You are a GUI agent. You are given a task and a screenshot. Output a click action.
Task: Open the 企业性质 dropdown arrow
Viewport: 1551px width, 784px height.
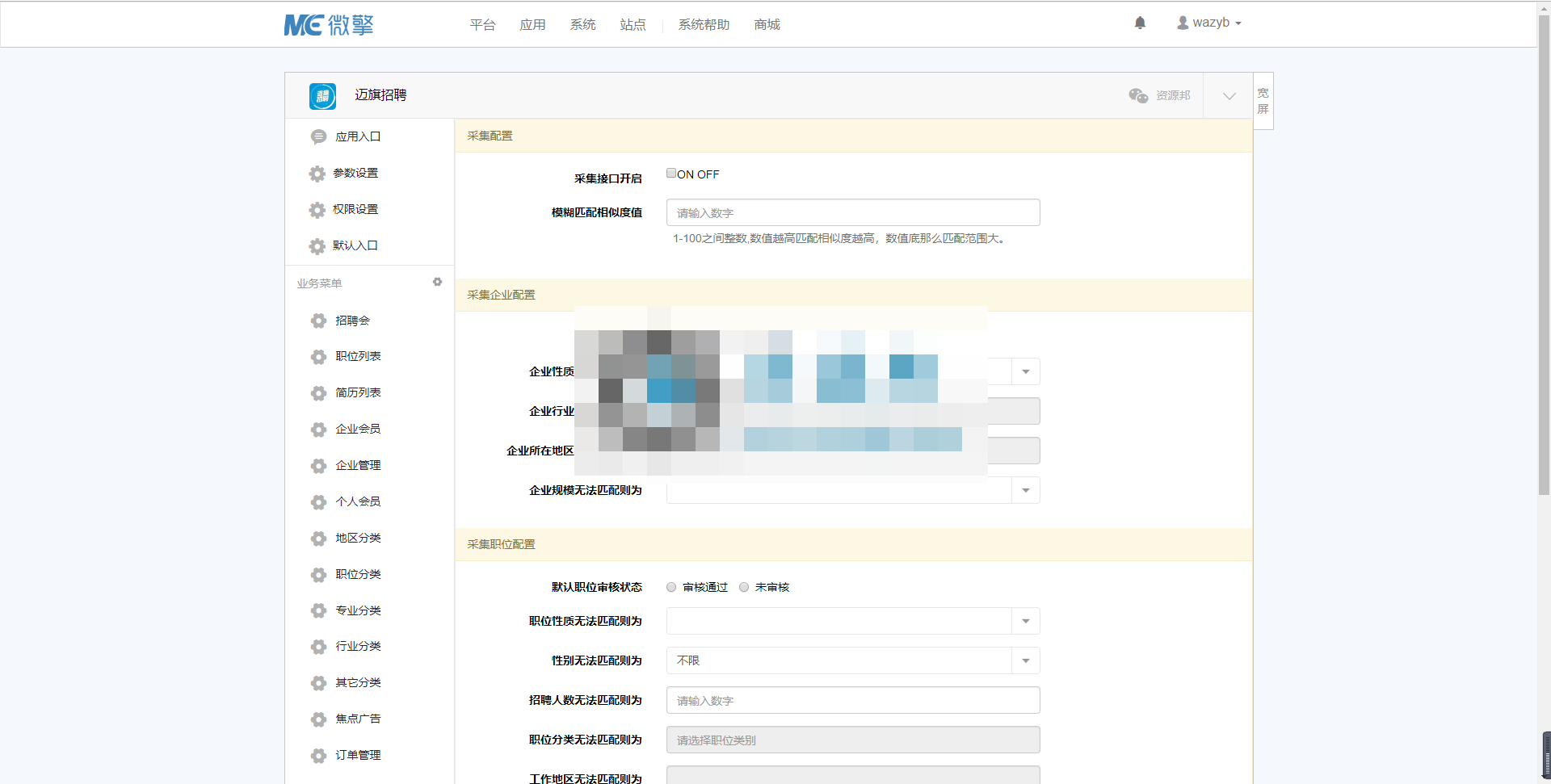[1026, 371]
